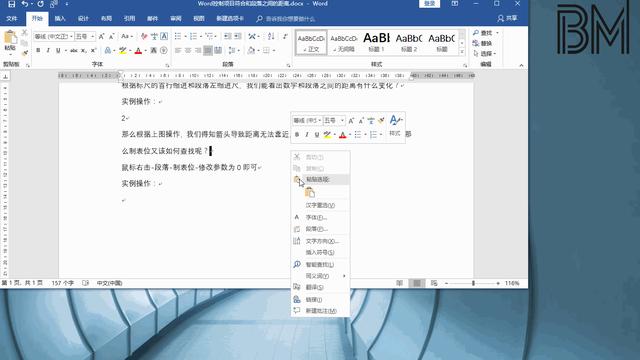The height and width of the screenshot is (360, 640).
Task: Click the phonetic guide icon in ribbon
Action: pyautogui.click(x=154, y=36)
